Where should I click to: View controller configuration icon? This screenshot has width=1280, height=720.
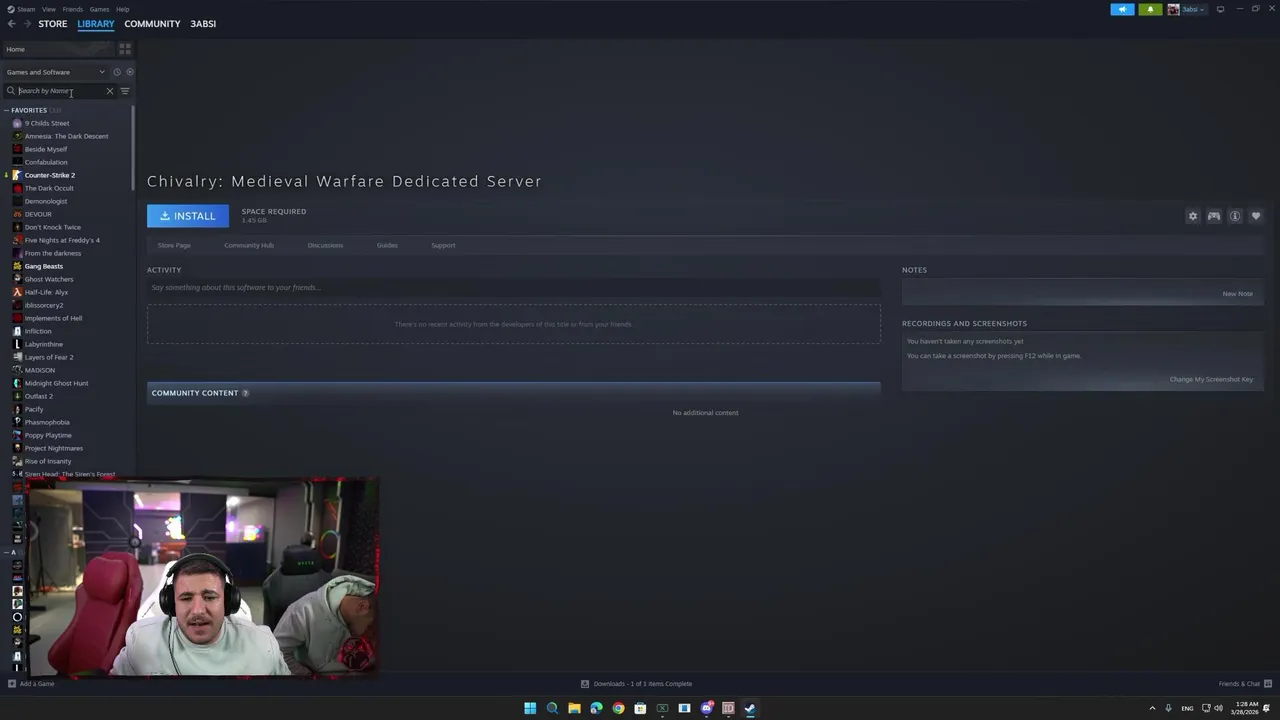pyautogui.click(x=1213, y=216)
